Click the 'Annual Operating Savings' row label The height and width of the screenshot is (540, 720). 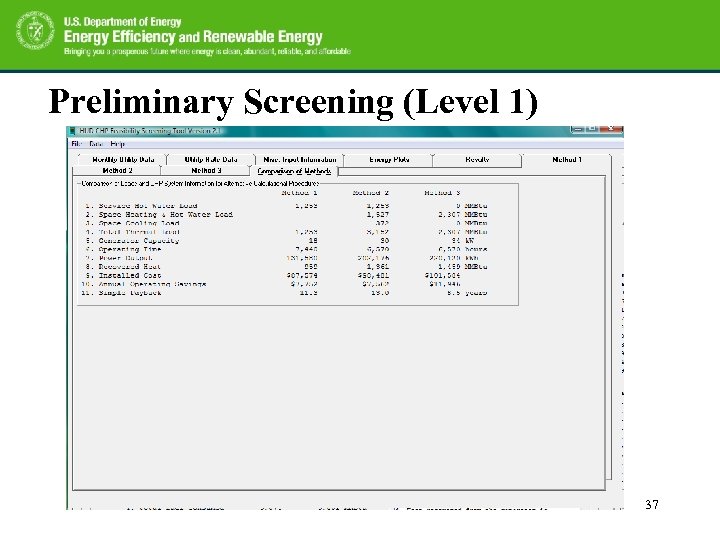coord(152,284)
